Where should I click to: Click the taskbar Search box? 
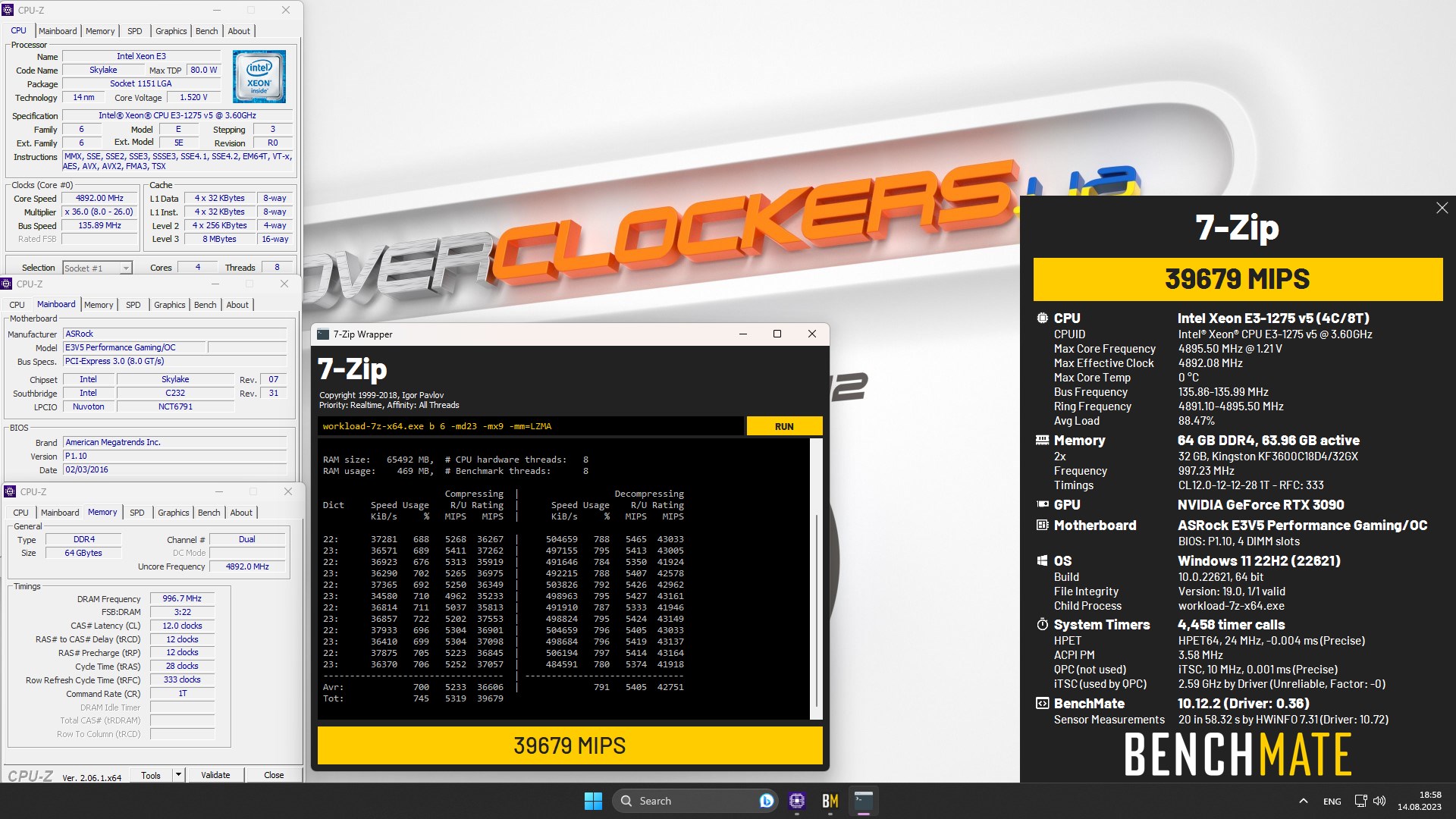point(695,801)
